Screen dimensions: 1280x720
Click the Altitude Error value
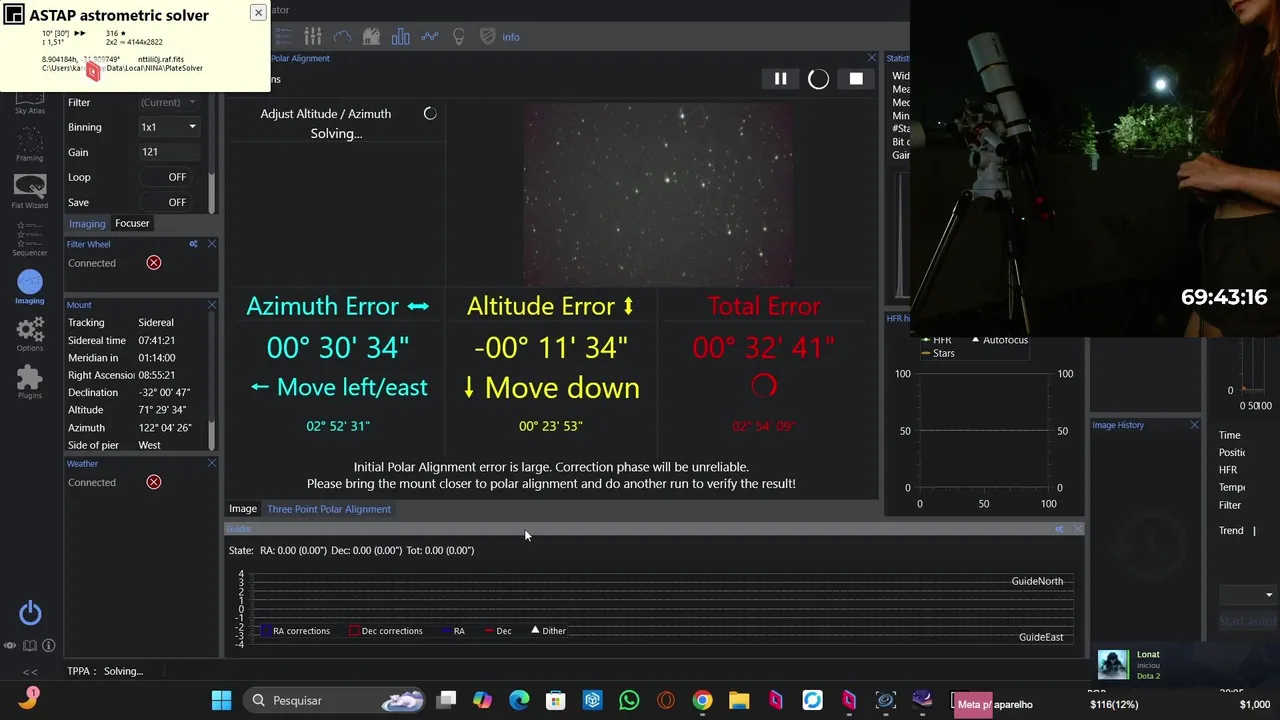(x=551, y=348)
